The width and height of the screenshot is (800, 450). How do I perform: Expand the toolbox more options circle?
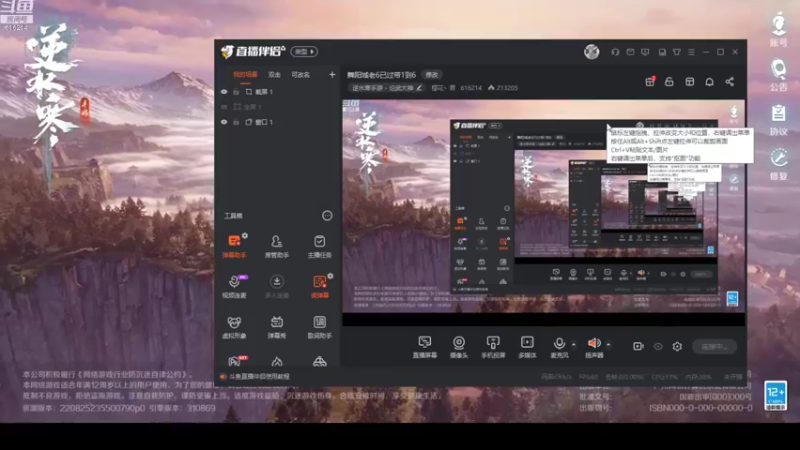point(327,216)
